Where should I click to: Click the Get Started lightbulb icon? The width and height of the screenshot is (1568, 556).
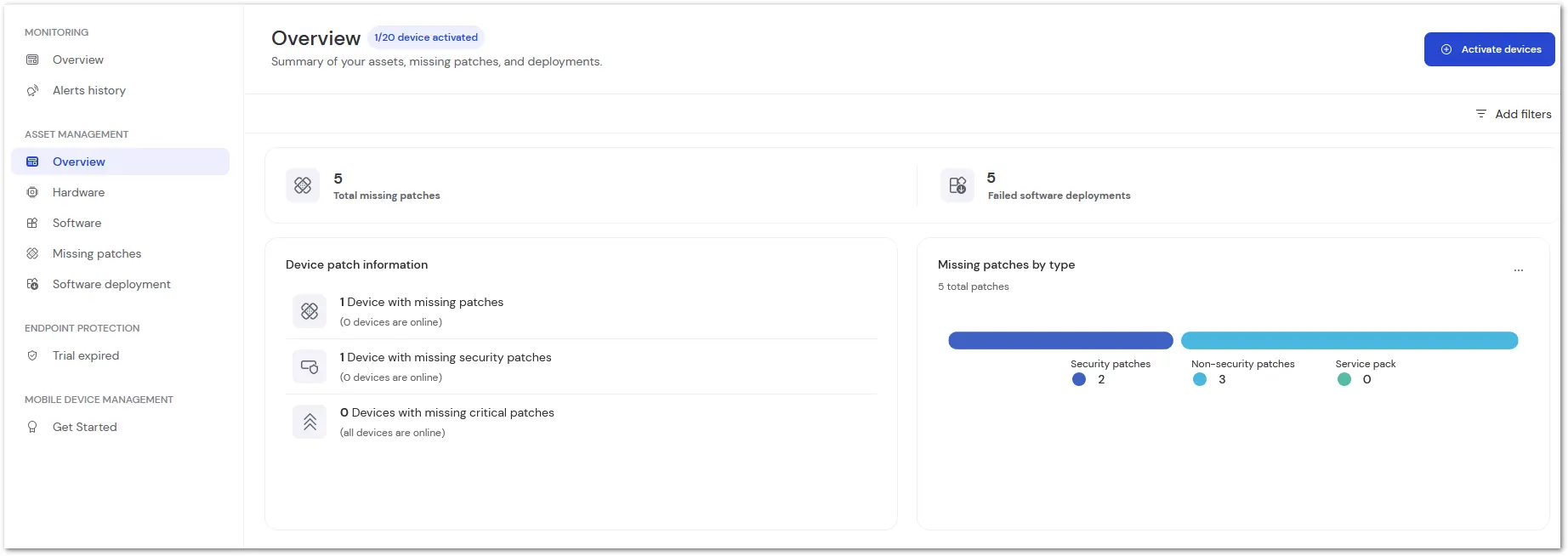pyautogui.click(x=32, y=427)
